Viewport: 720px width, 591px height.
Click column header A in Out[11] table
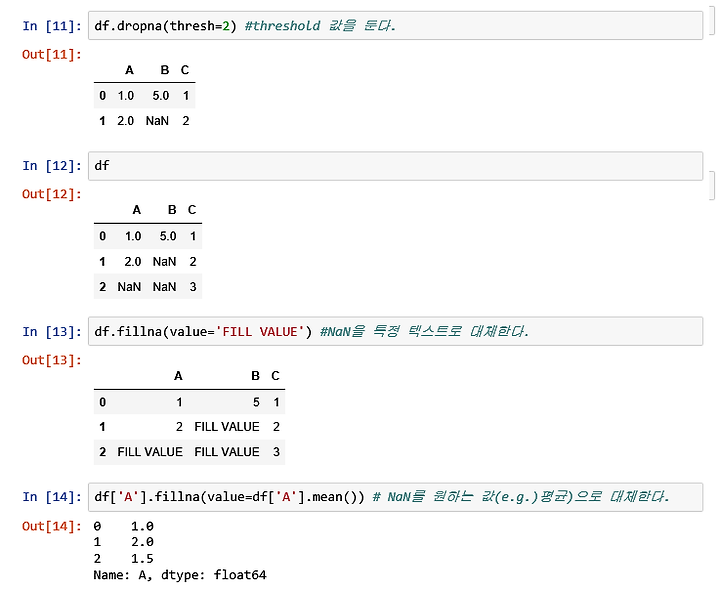pyautogui.click(x=129, y=70)
